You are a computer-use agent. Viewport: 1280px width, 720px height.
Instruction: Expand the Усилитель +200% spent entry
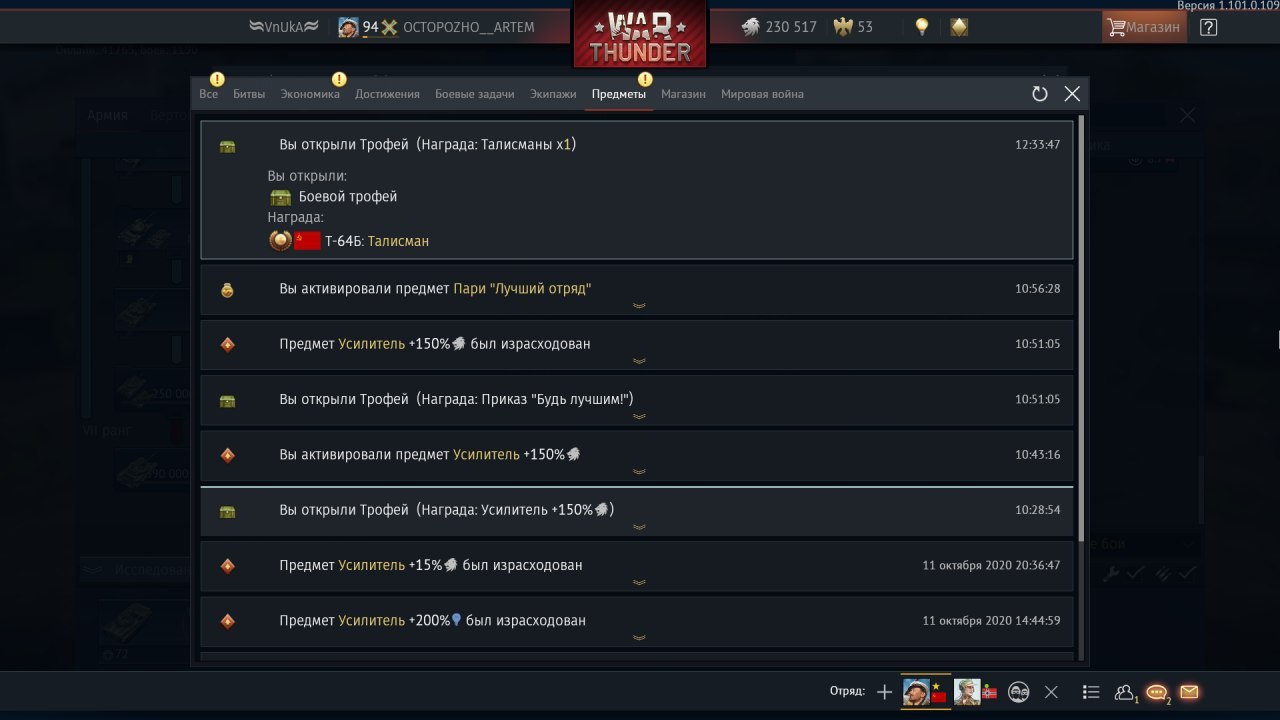(x=637, y=620)
